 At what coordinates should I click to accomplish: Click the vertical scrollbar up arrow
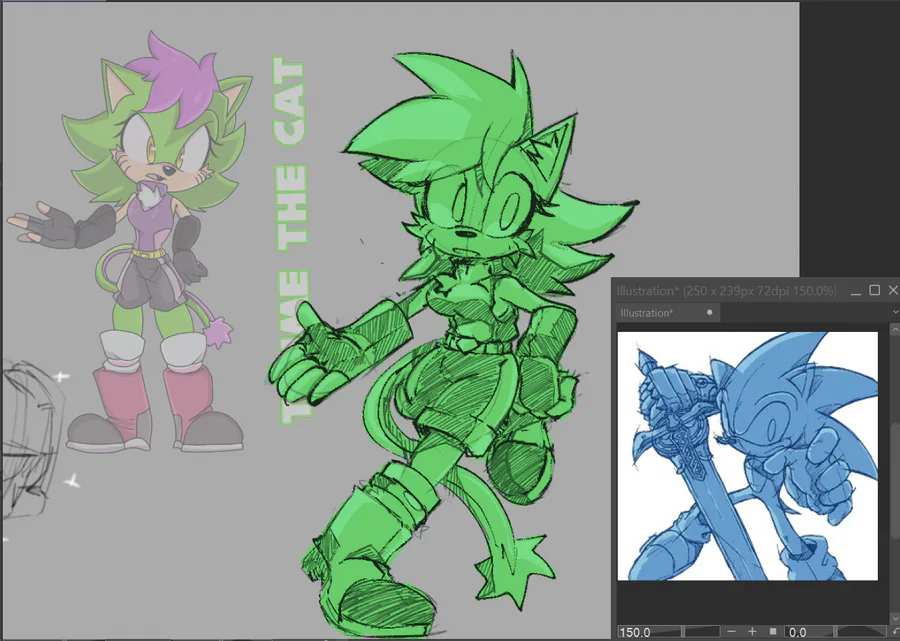tap(895, 329)
